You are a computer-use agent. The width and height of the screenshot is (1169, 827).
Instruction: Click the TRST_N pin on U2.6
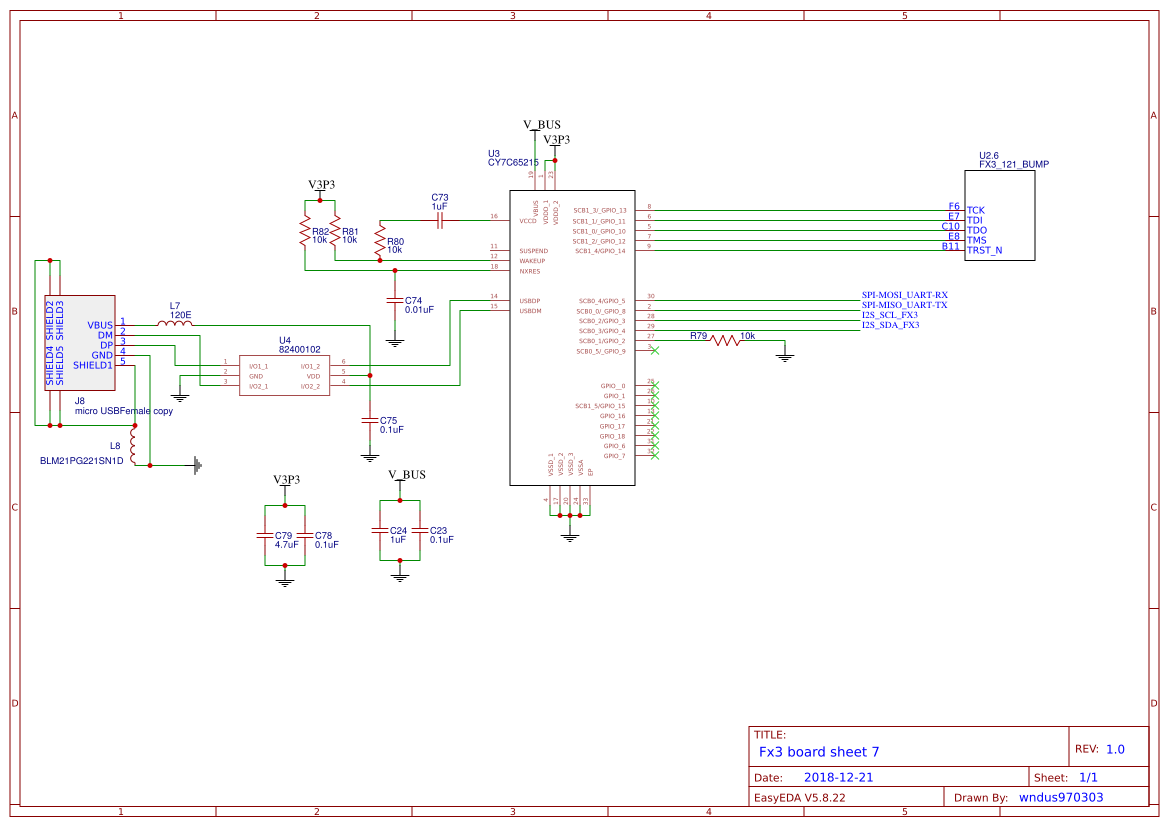[985, 251]
